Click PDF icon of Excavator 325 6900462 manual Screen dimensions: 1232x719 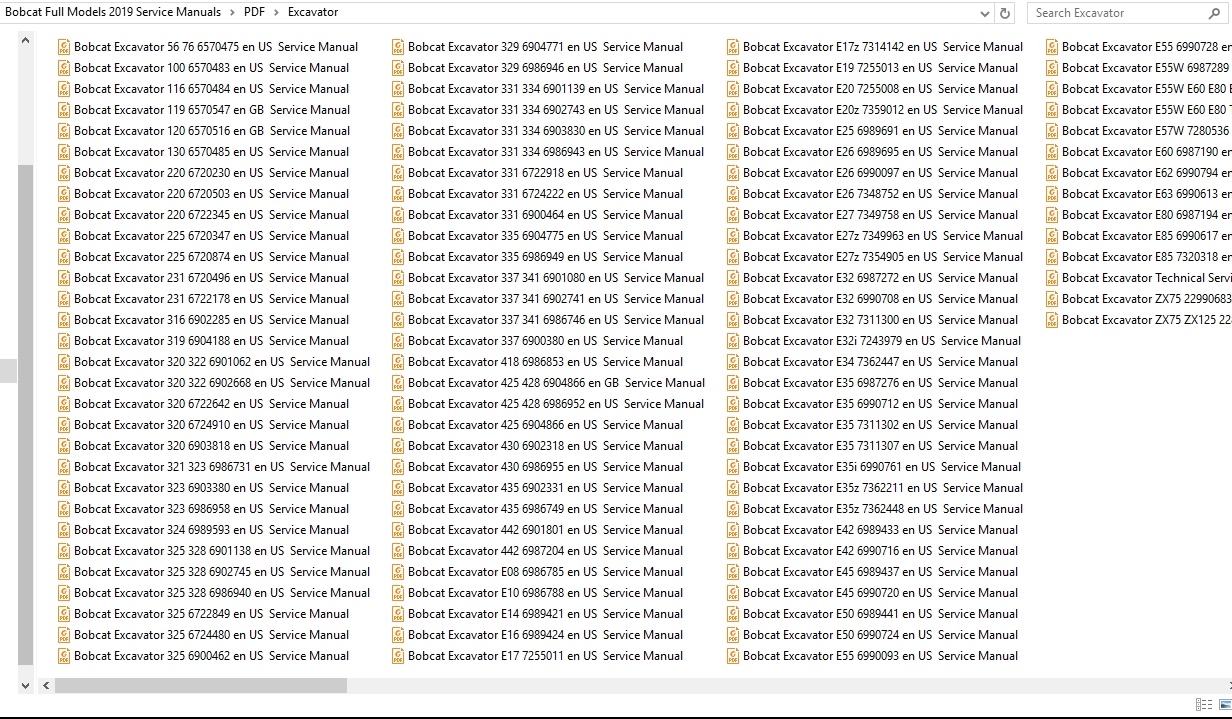click(x=64, y=656)
